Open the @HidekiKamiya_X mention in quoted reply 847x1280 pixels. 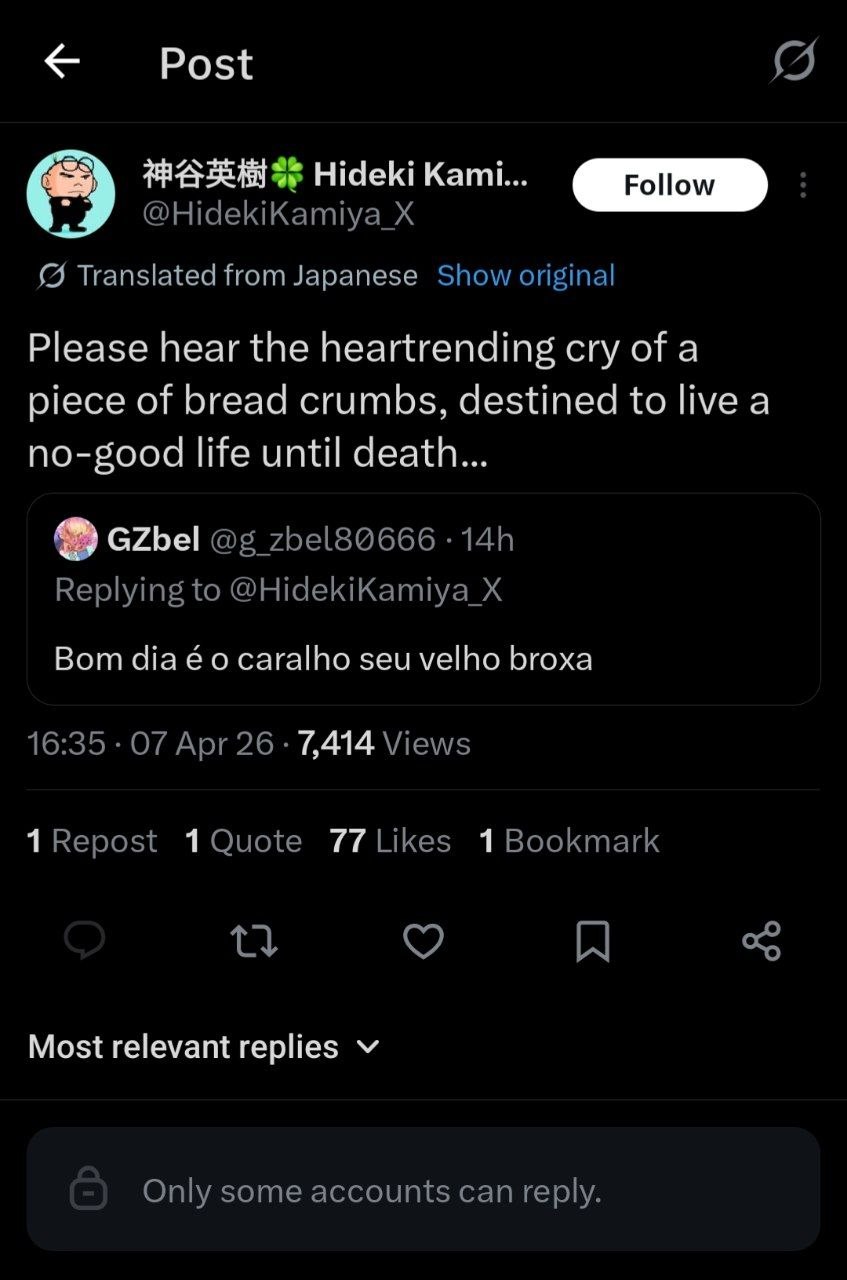click(365, 589)
